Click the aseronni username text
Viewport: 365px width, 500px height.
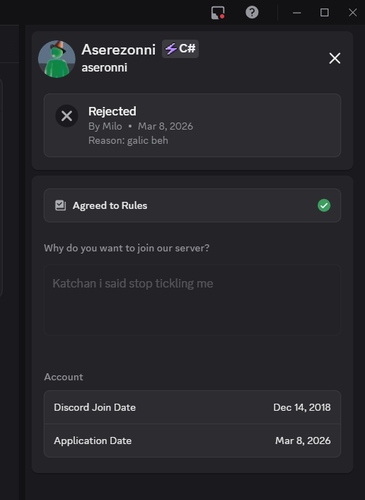click(104, 68)
